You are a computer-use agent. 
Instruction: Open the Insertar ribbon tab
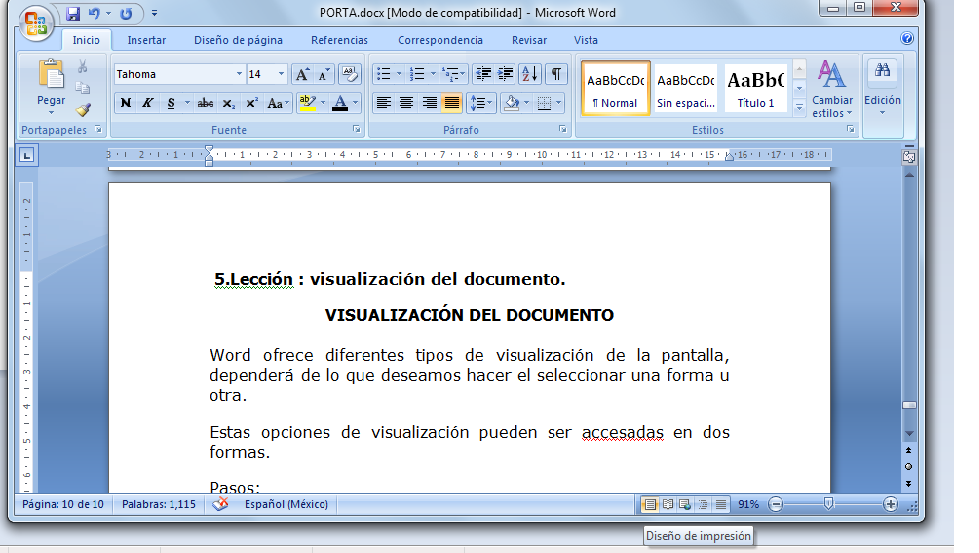tap(147, 40)
